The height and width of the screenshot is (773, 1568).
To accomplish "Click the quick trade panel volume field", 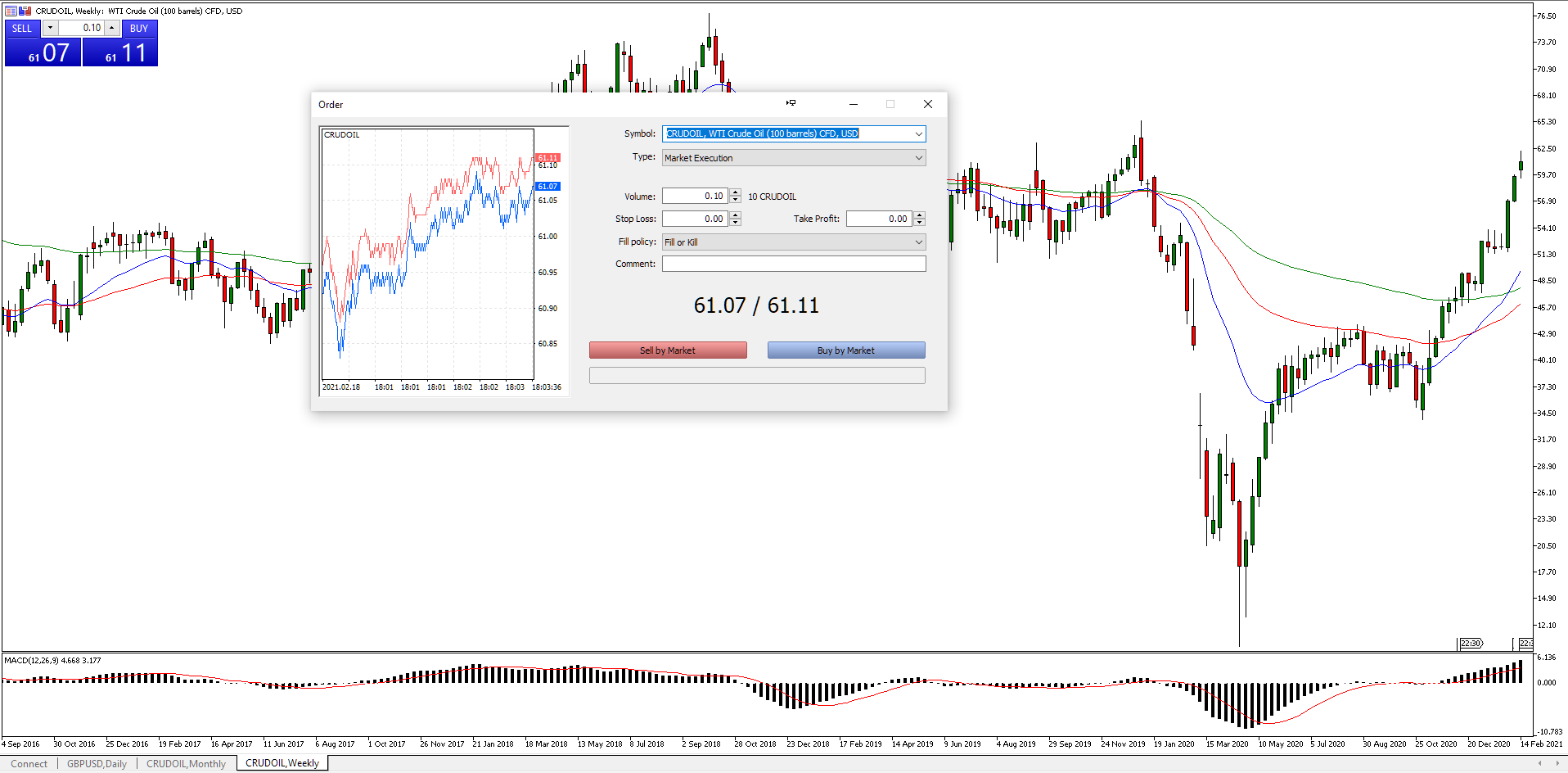I will coord(81,28).
